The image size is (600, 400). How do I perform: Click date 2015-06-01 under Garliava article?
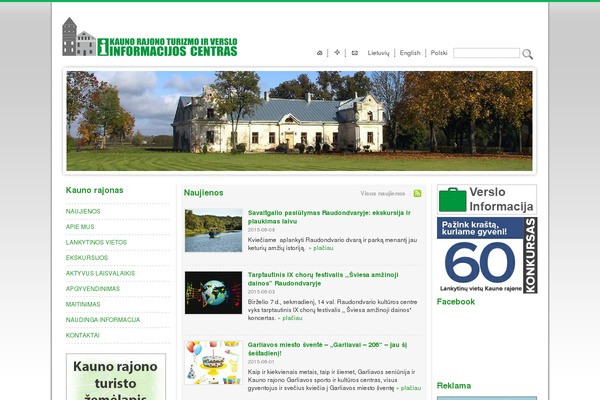[261, 362]
